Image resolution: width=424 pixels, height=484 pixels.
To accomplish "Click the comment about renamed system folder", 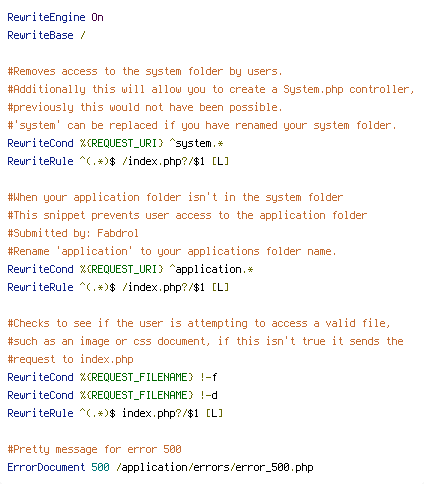I will click(x=202, y=125).
